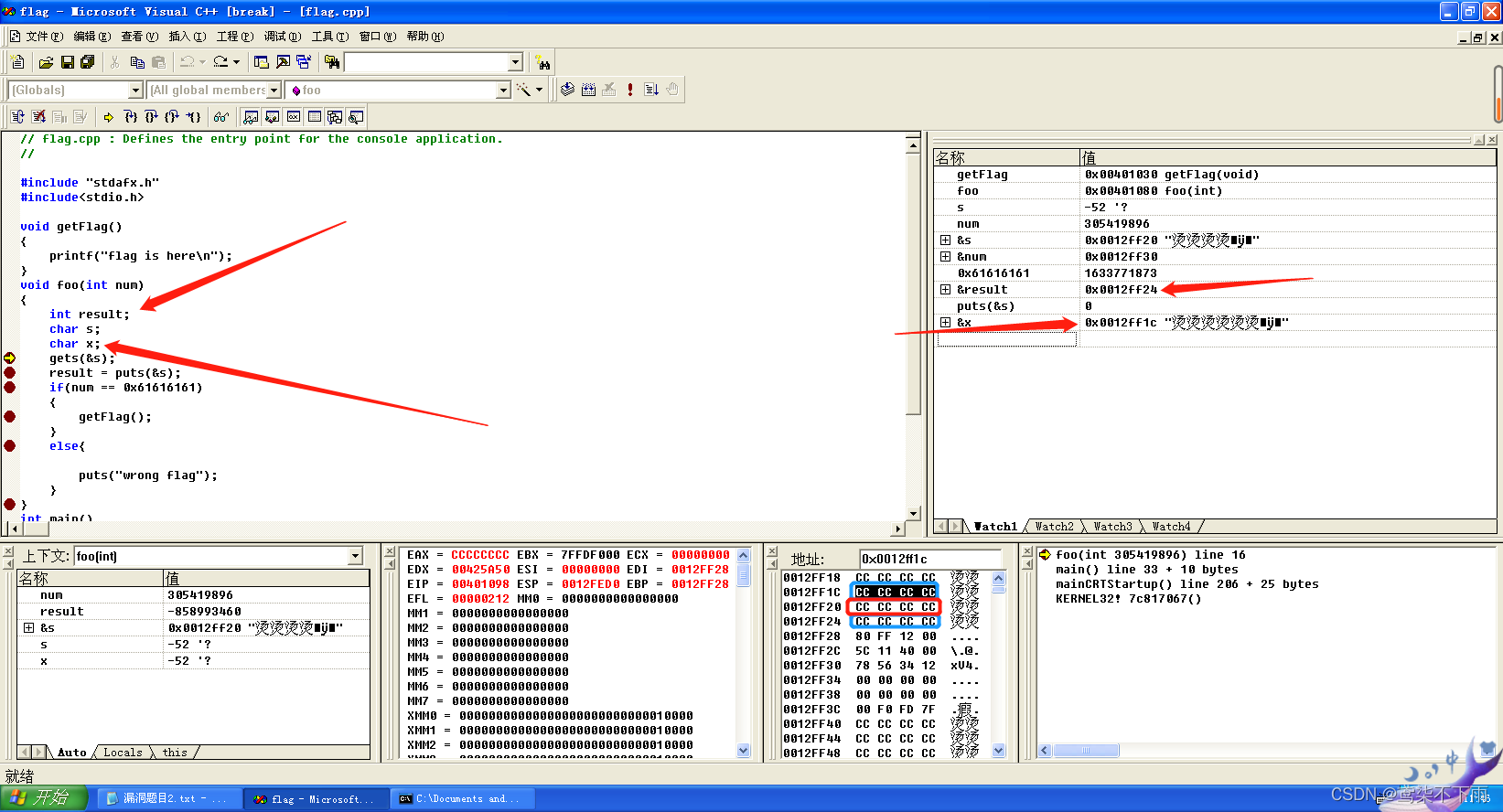Open the find text combo box dropdown arrow
1503x812 pixels.
click(515, 62)
